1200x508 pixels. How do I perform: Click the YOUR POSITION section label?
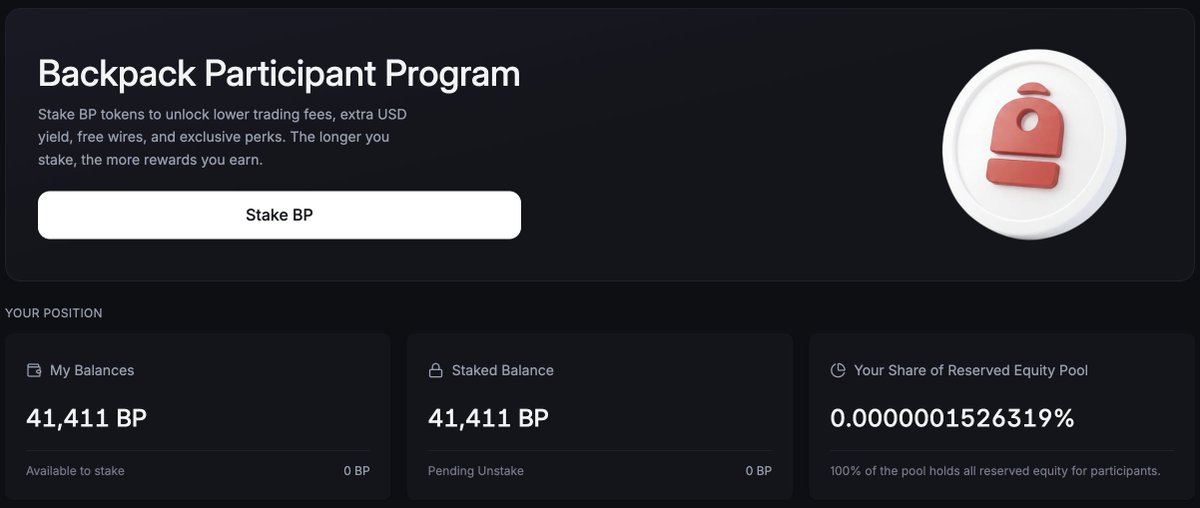[x=54, y=313]
